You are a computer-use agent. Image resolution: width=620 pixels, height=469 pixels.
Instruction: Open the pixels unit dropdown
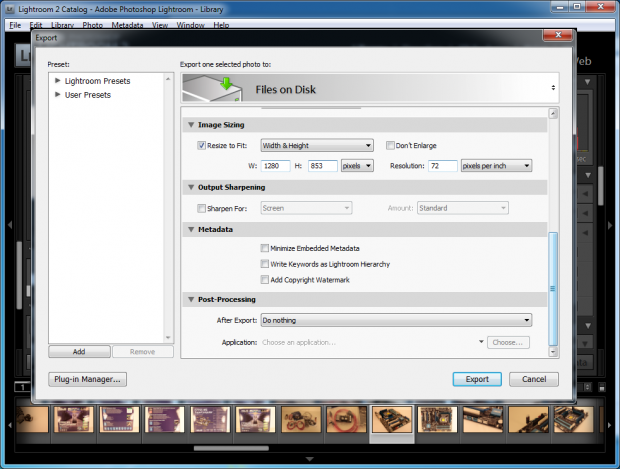pos(357,166)
